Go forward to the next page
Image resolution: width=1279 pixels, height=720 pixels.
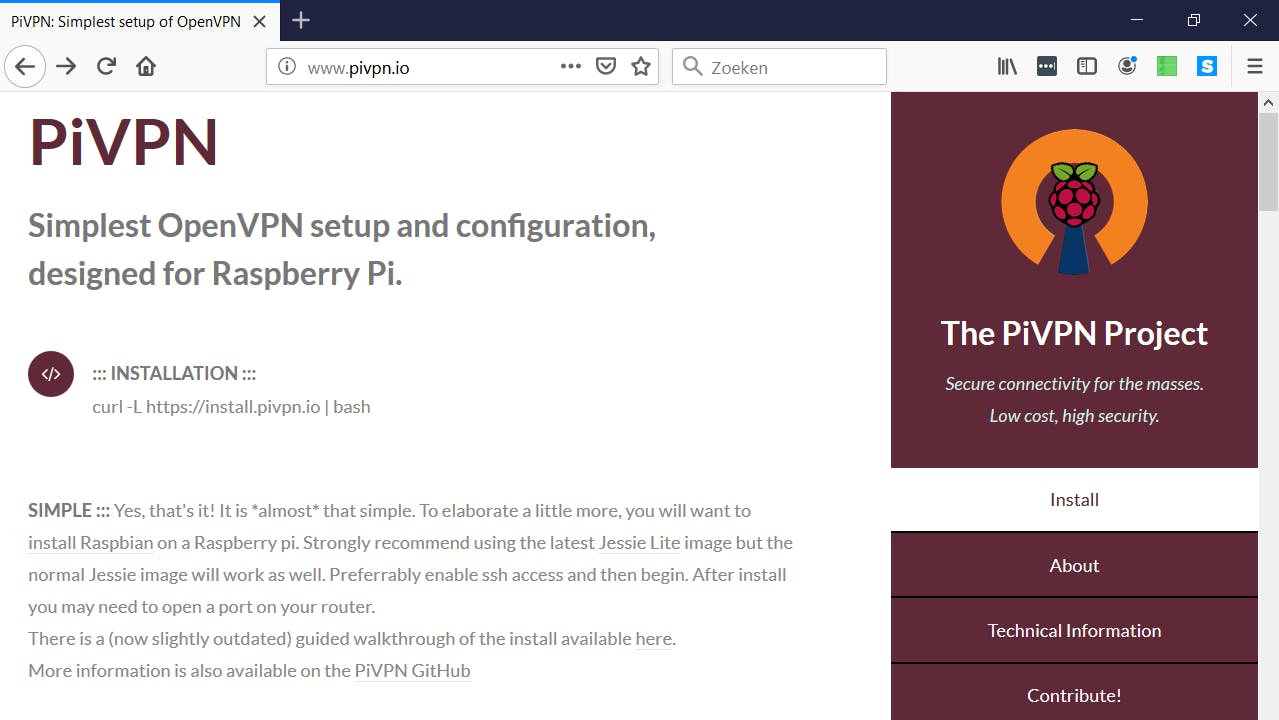(66, 67)
